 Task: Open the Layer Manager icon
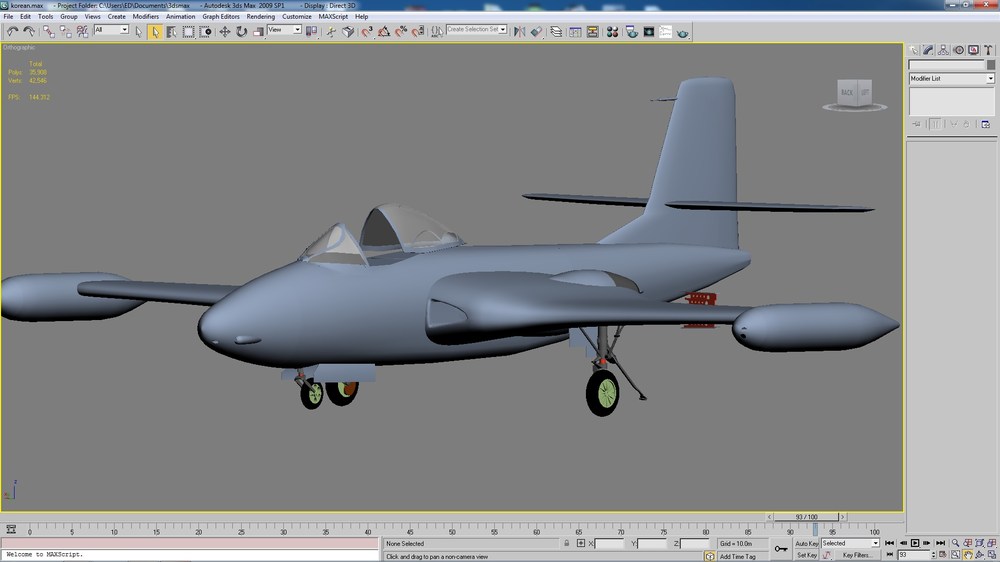tap(556, 31)
